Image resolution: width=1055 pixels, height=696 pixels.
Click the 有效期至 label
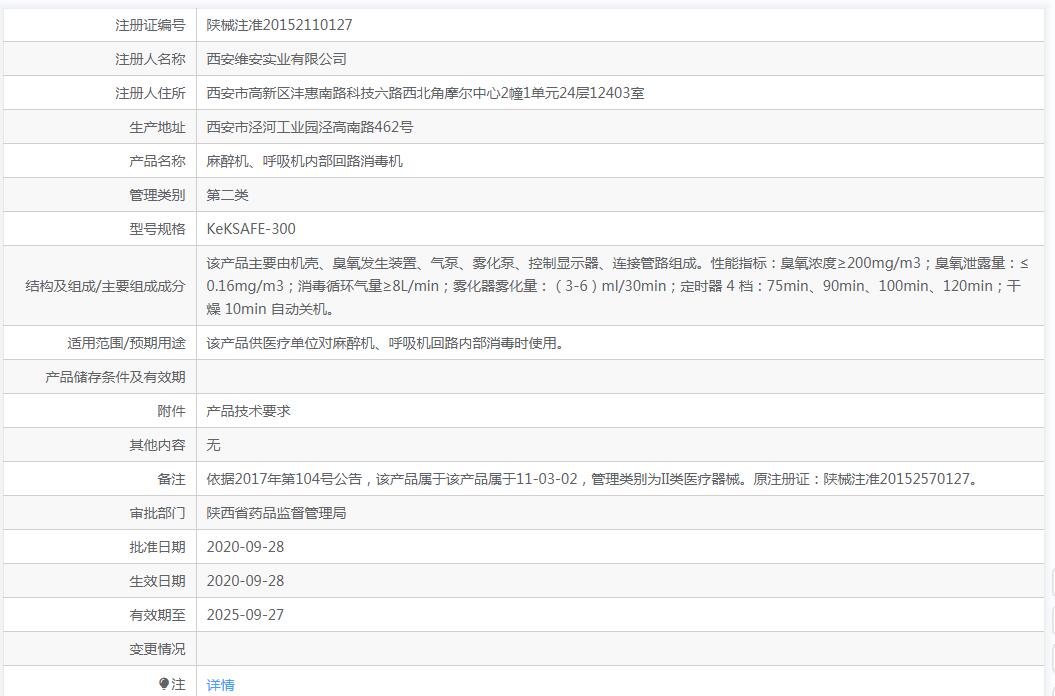pyautogui.click(x=157, y=615)
